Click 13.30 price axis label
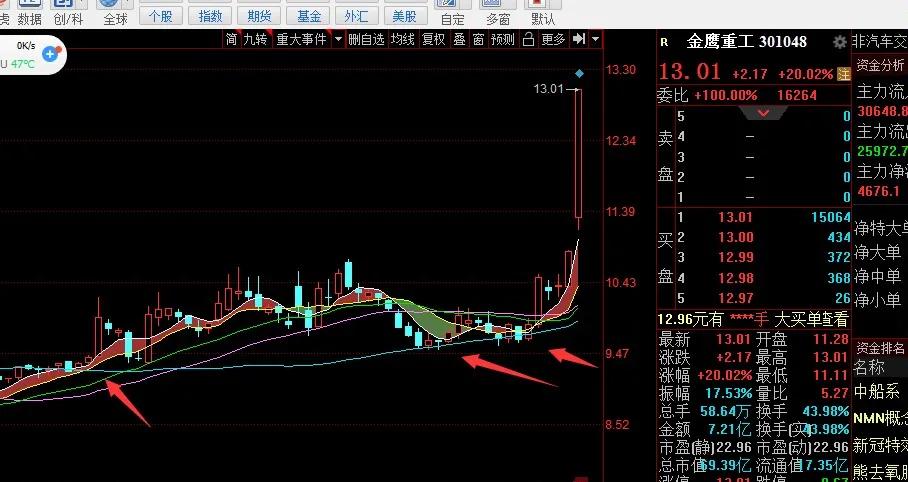Screen dimensions: 908x482 (x=620, y=70)
